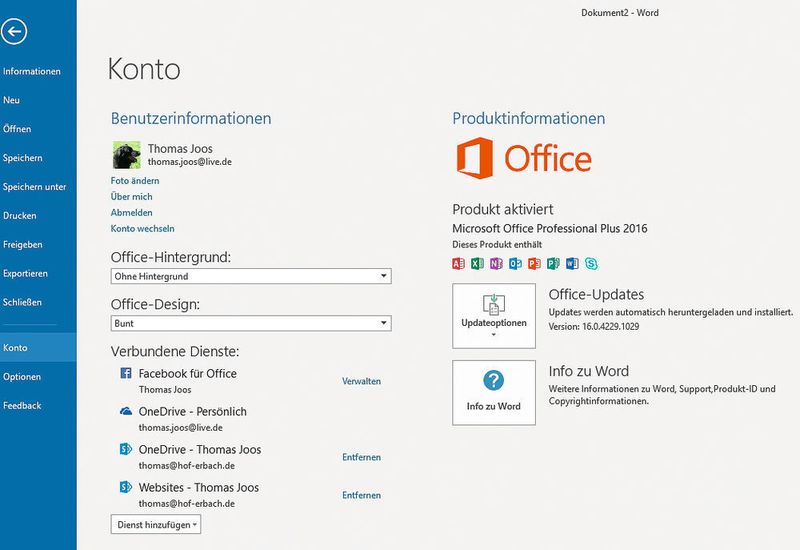Click Microsoft Office Professional Plus 2016 text
This screenshot has height=550, width=800.
coord(549,228)
